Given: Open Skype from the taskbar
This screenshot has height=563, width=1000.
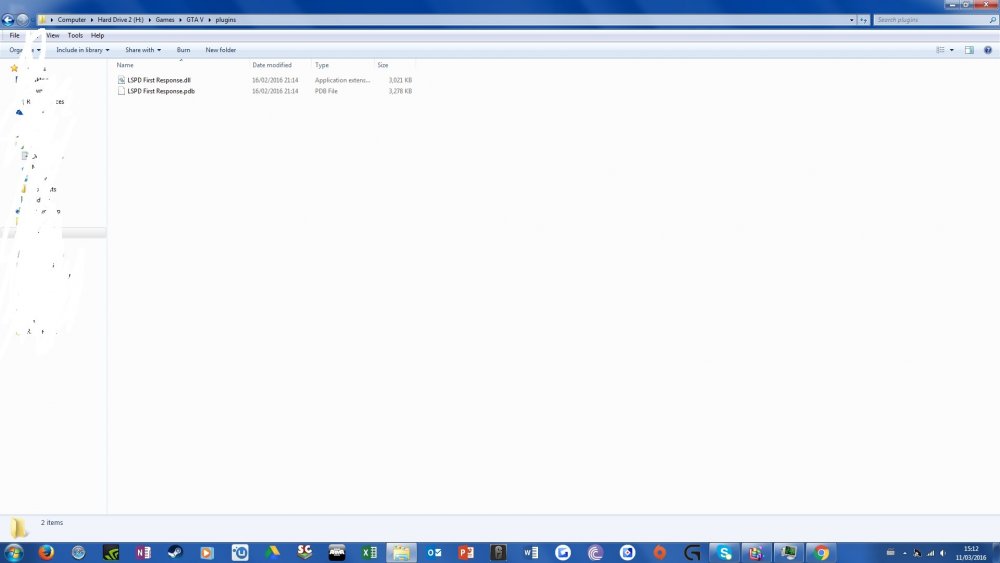Looking at the screenshot, I should [724, 552].
